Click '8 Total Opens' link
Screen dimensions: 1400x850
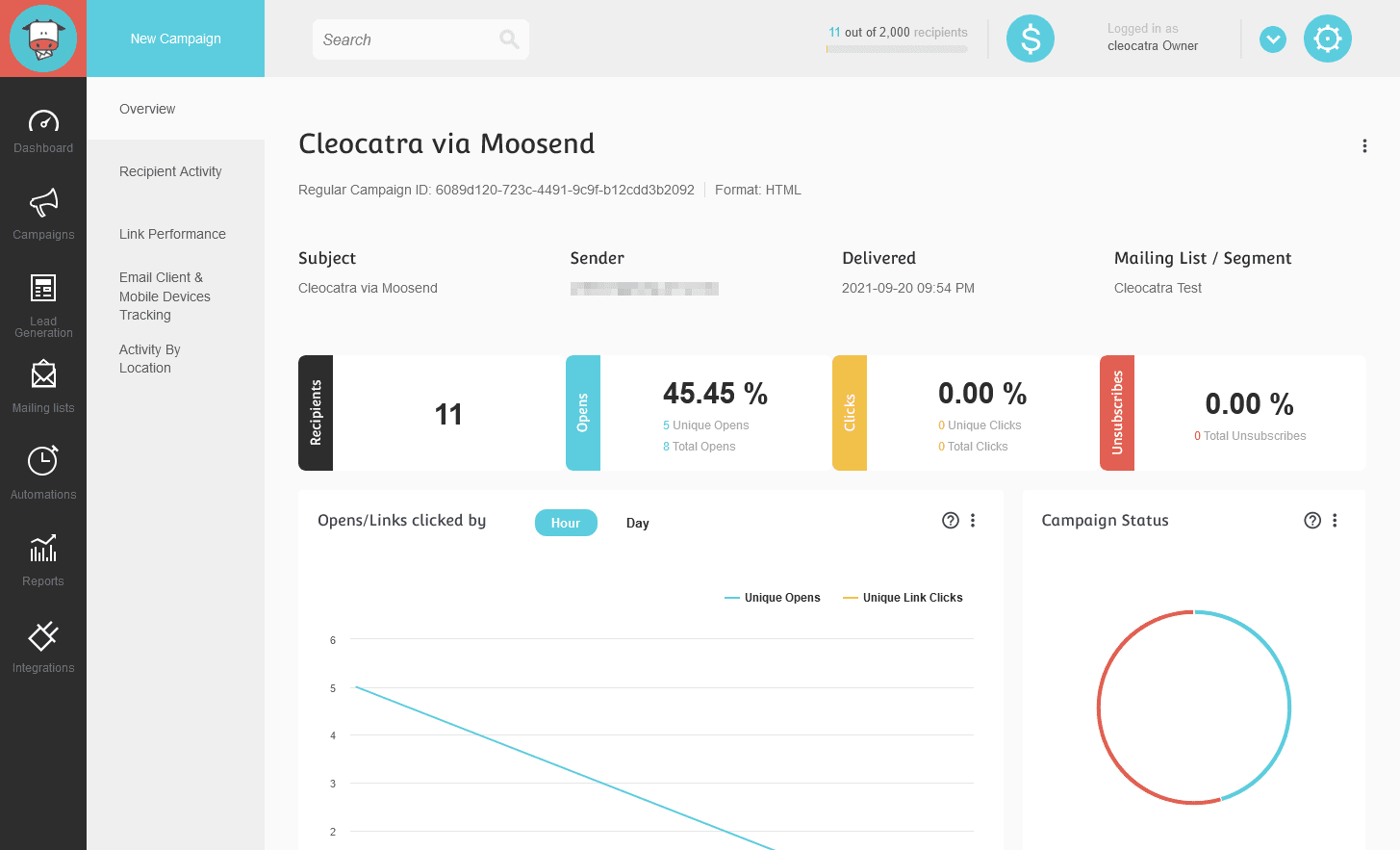[699, 447]
